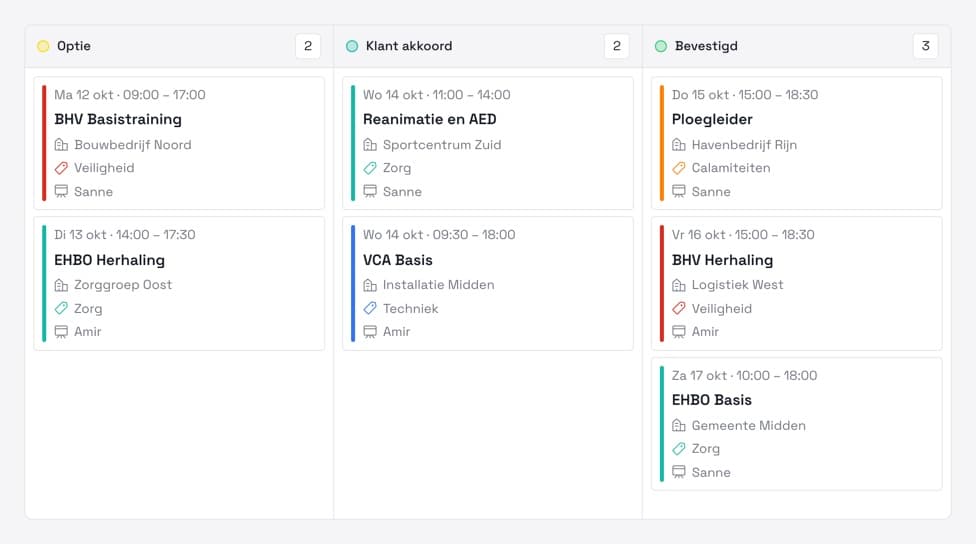976x544 pixels.
Task: Click the building icon beside Logistiek West
Action: coord(678,285)
